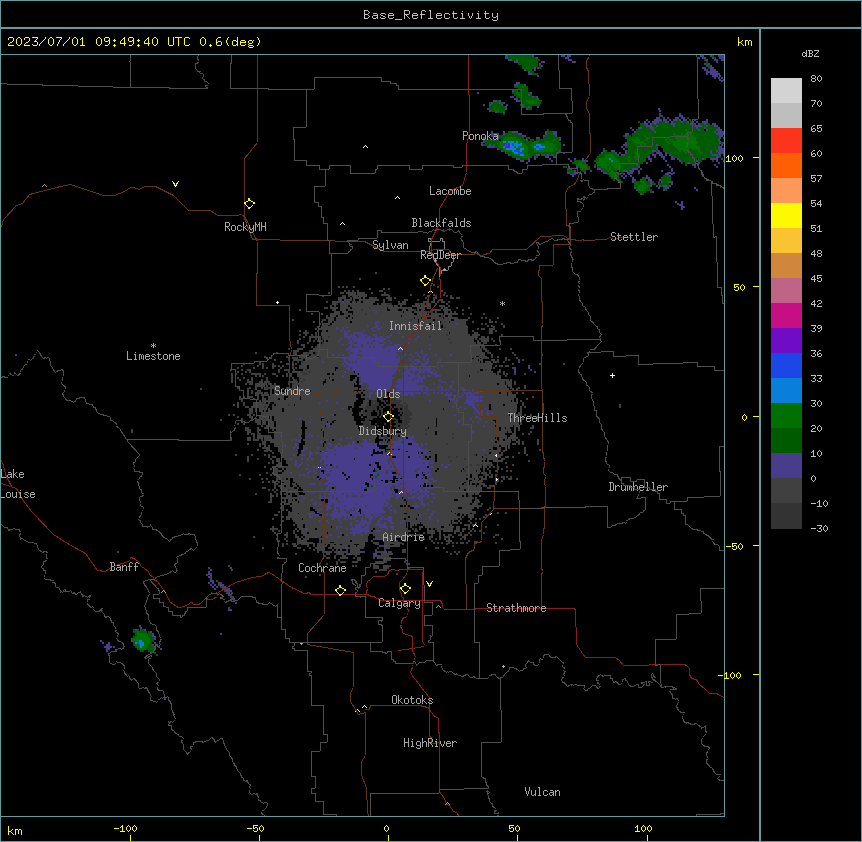Viewport: 862px width, 842px height.
Task: Click the Vulcan town label
Action: tap(542, 792)
